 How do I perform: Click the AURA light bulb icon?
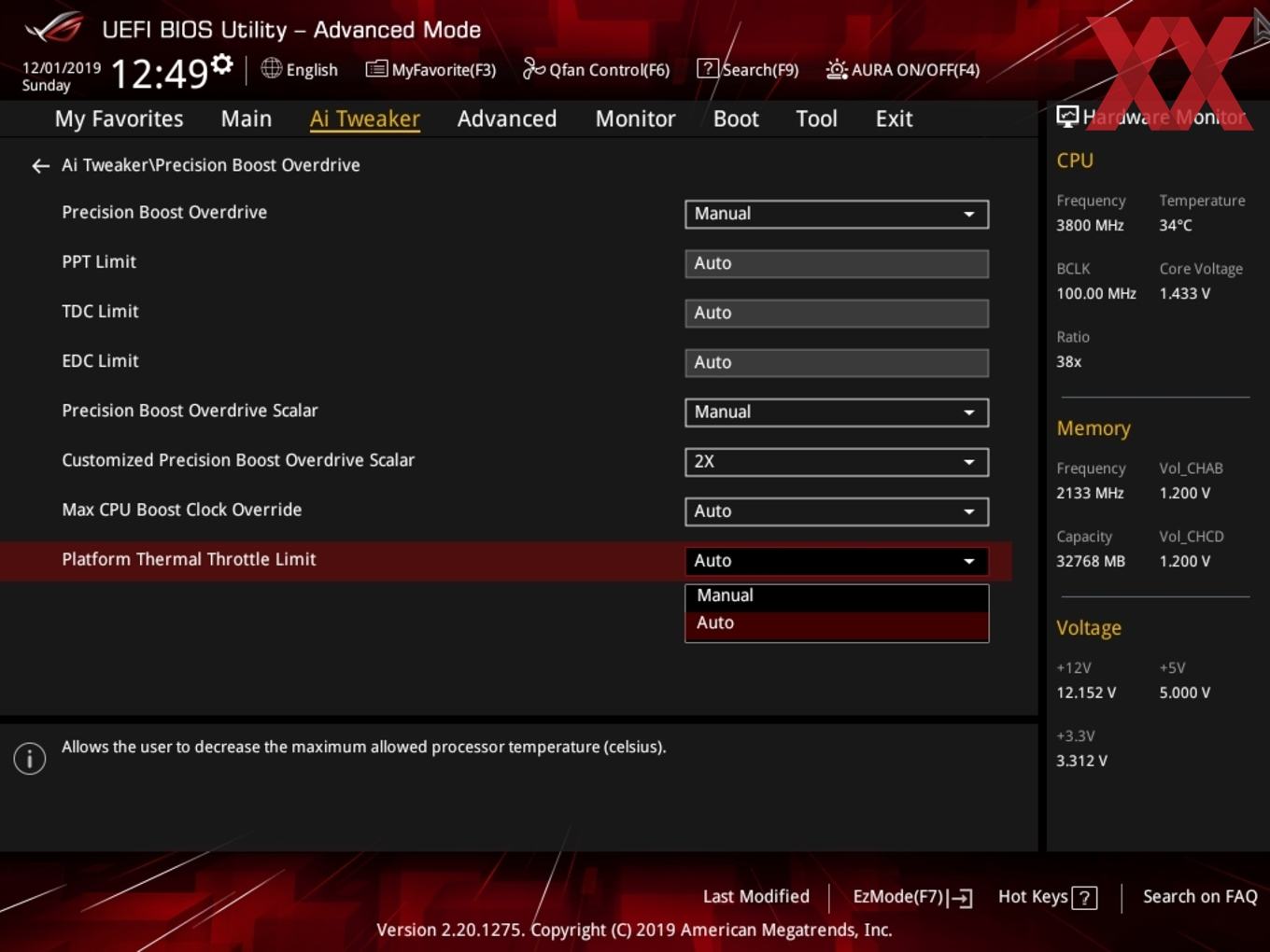(x=836, y=69)
